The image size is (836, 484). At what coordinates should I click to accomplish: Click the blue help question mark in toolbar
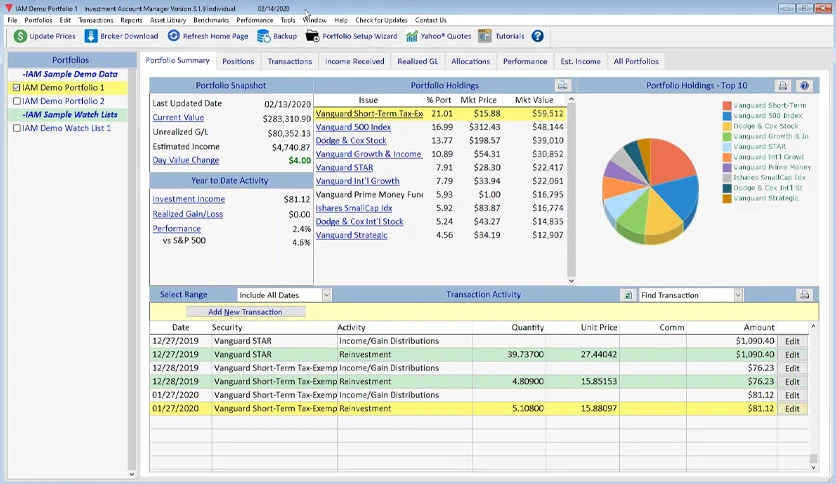(537, 36)
